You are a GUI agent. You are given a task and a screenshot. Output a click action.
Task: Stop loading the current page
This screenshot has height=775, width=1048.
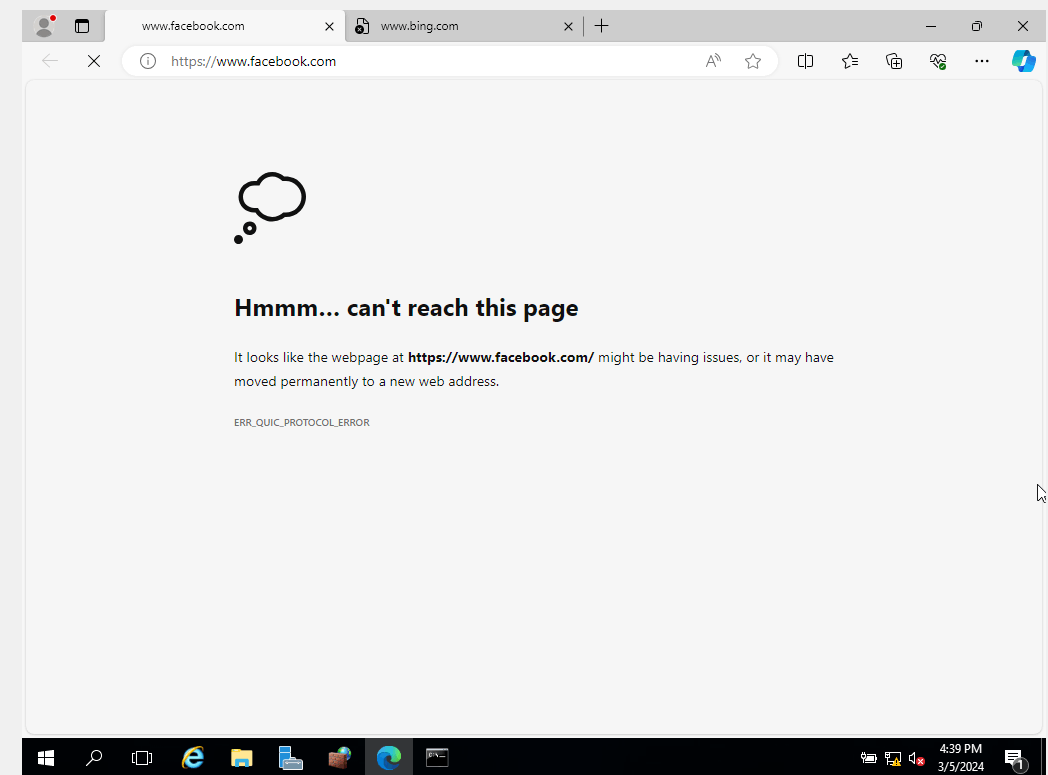pos(93,61)
